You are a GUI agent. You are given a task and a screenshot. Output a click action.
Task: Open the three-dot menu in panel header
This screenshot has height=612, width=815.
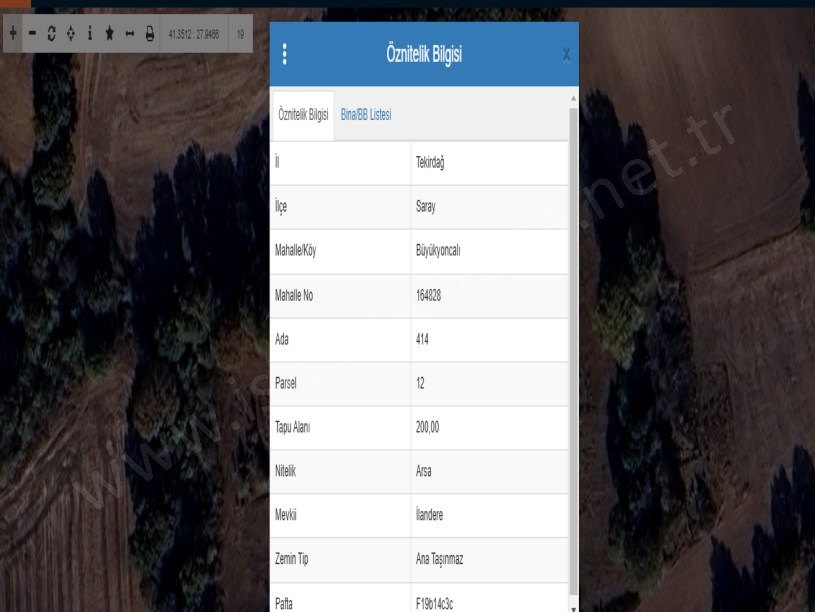[x=285, y=54]
